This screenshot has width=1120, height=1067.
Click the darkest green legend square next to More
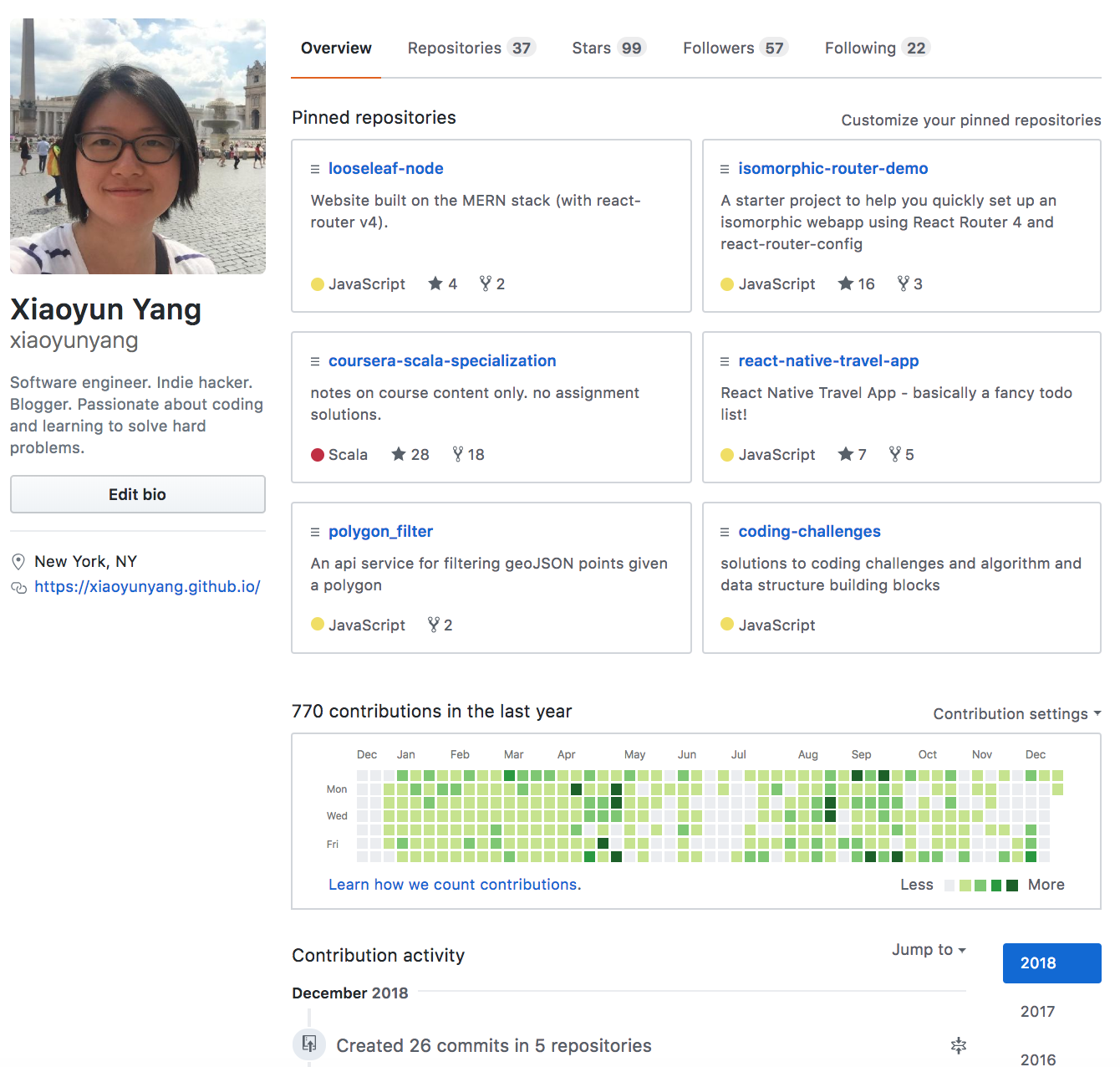click(1012, 886)
